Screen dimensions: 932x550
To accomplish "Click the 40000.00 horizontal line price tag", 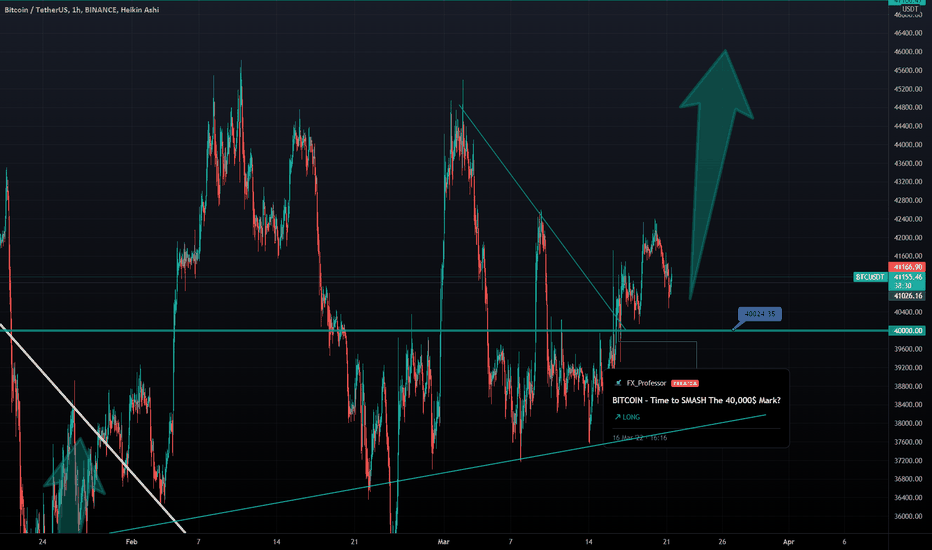I will [x=906, y=331].
